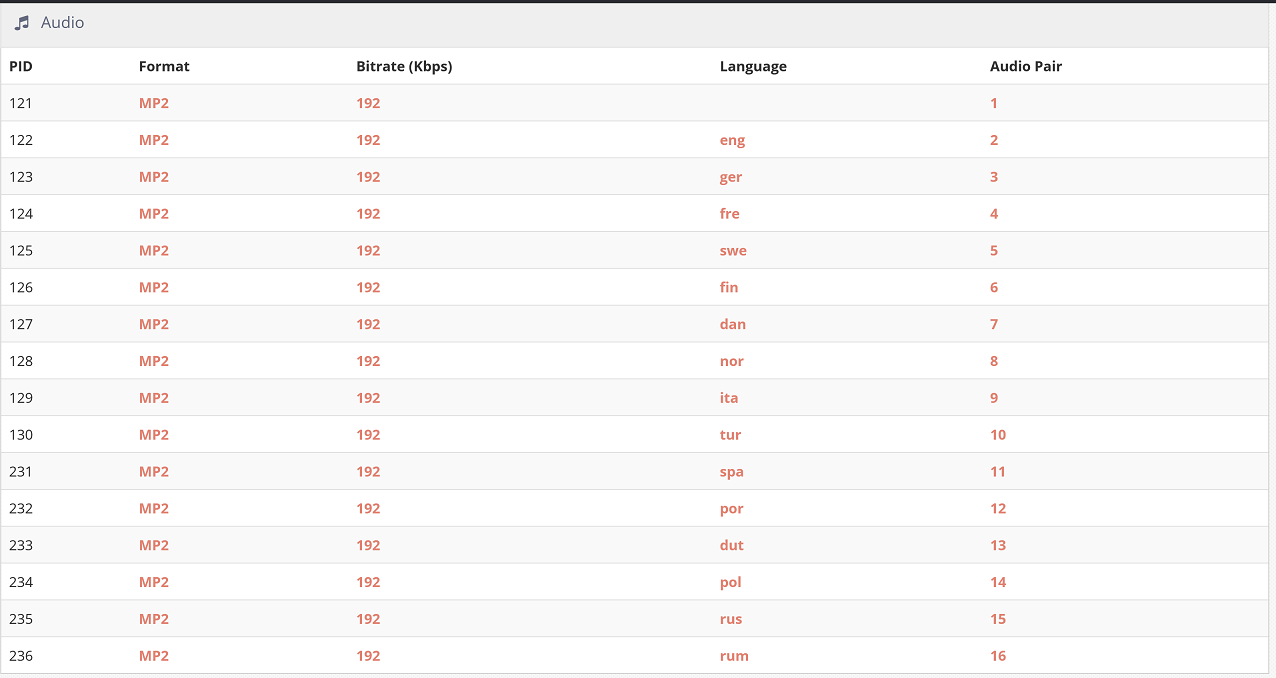Edit the MP2 format for PID 121
The height and width of the screenshot is (678, 1276).
click(154, 103)
